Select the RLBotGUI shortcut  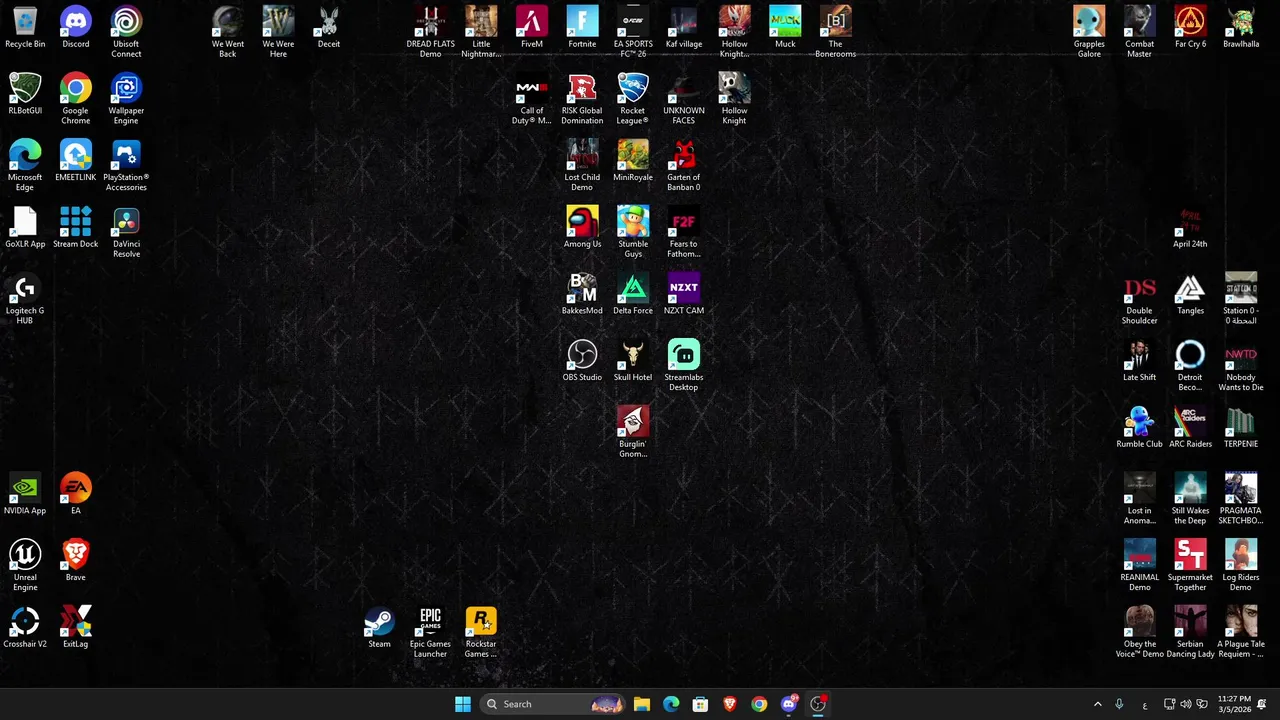click(x=25, y=94)
